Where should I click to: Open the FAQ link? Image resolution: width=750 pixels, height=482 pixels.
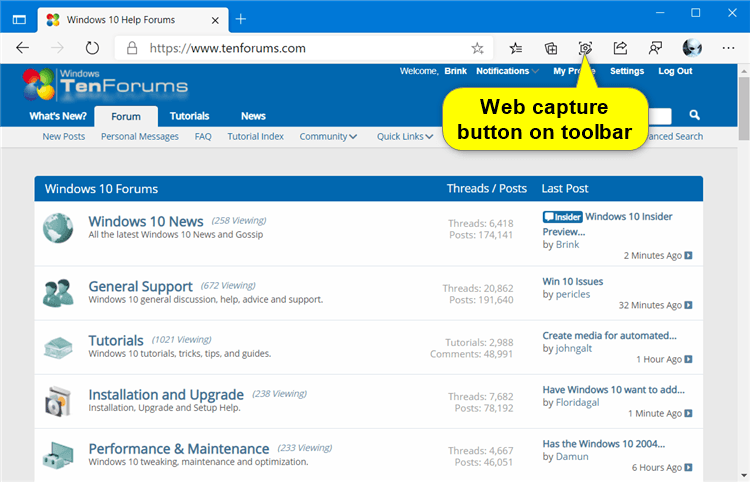203,136
